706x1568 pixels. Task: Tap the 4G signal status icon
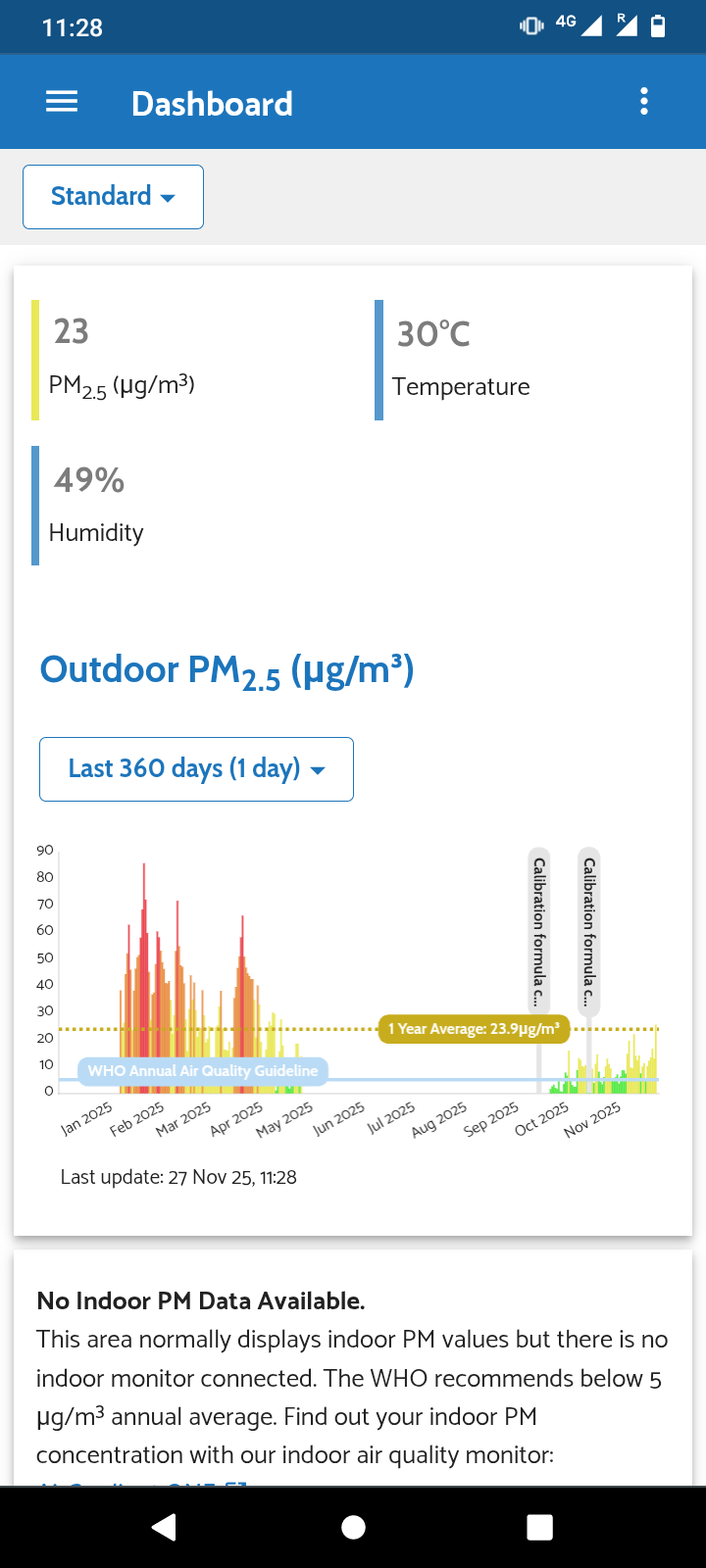tap(579, 24)
